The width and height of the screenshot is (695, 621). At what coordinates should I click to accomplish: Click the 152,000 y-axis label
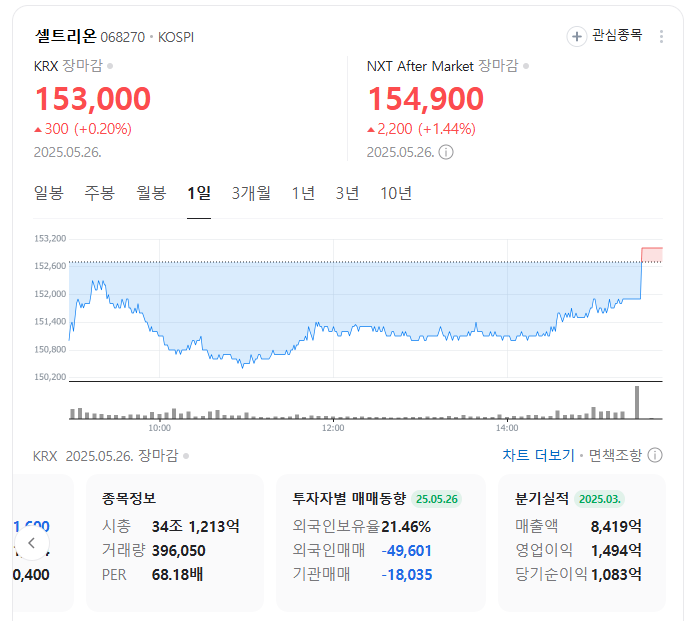[x=50, y=294]
